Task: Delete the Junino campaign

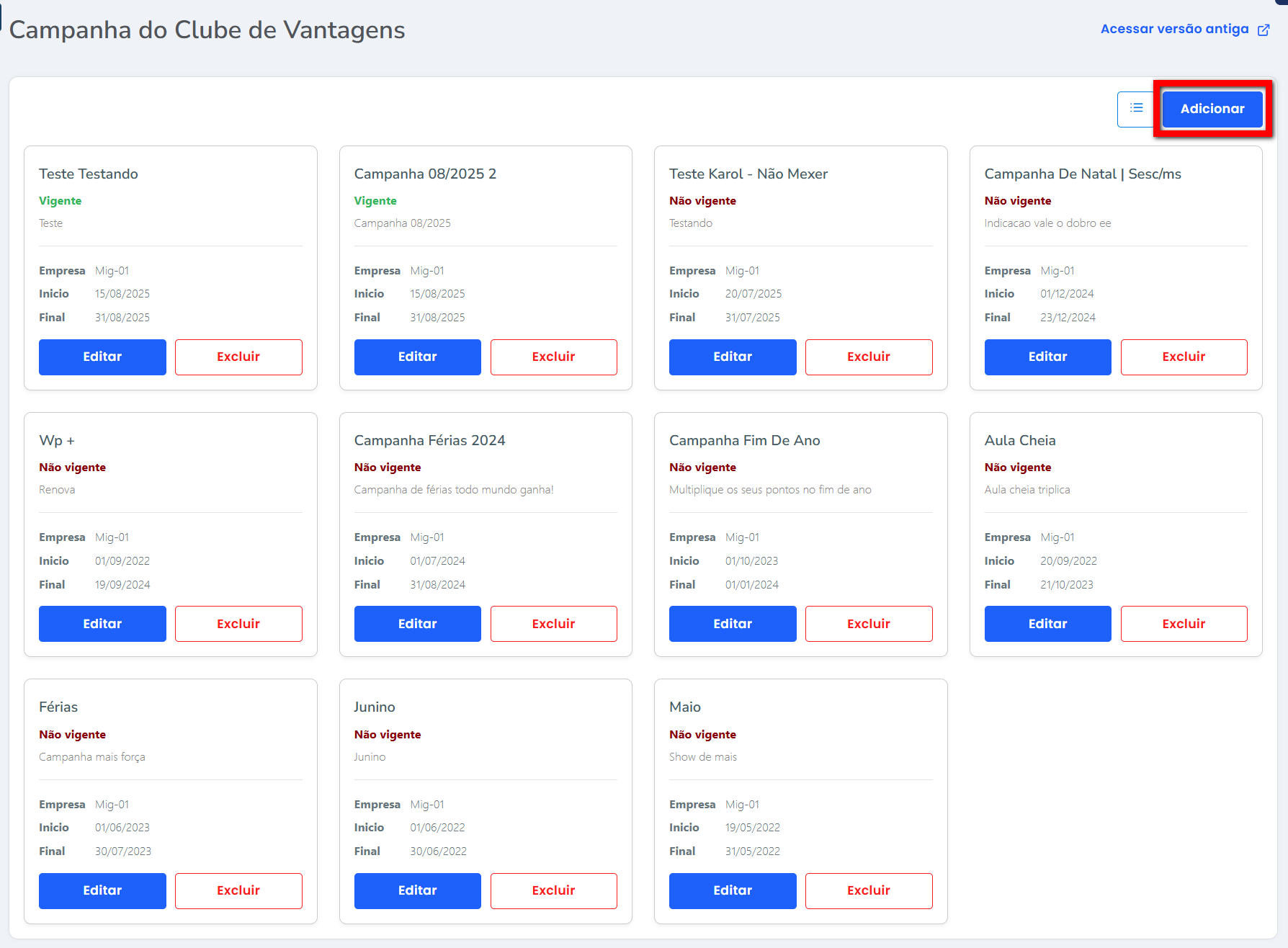Action: coord(553,890)
